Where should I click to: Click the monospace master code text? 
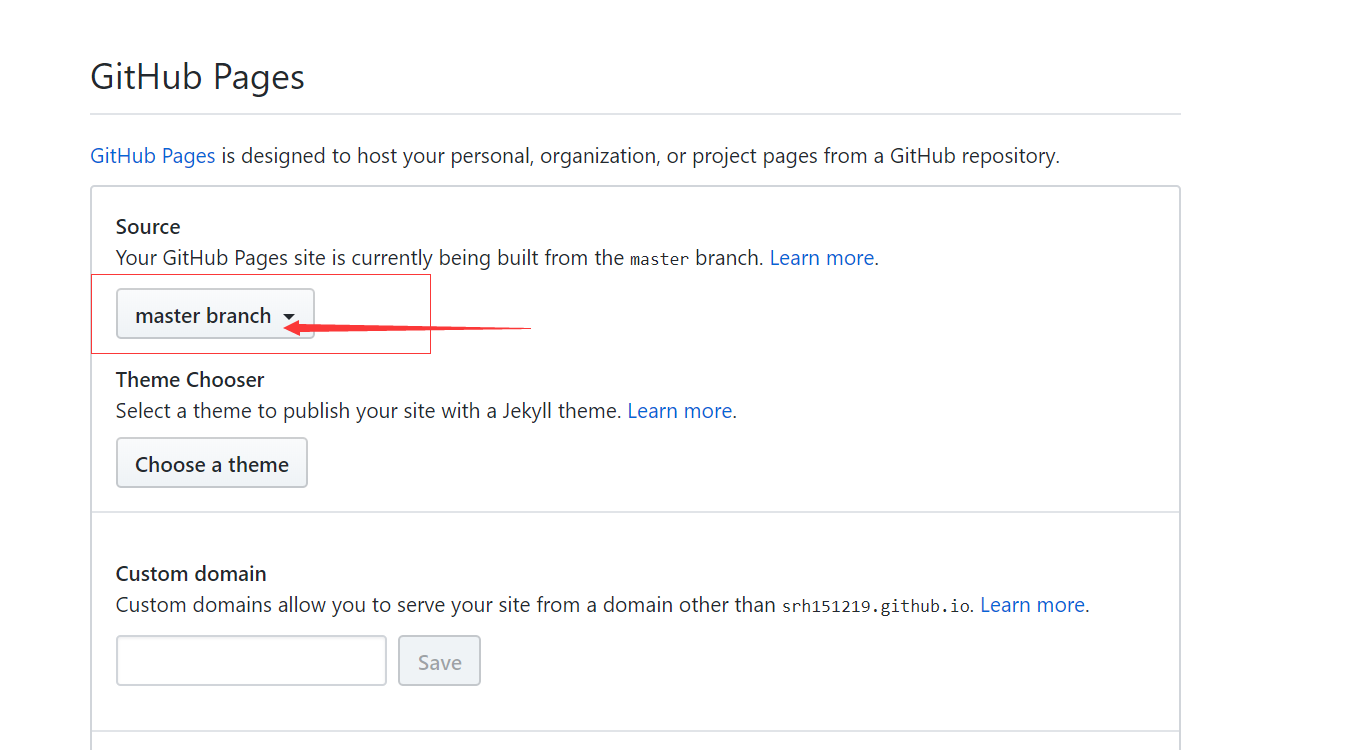click(x=659, y=259)
